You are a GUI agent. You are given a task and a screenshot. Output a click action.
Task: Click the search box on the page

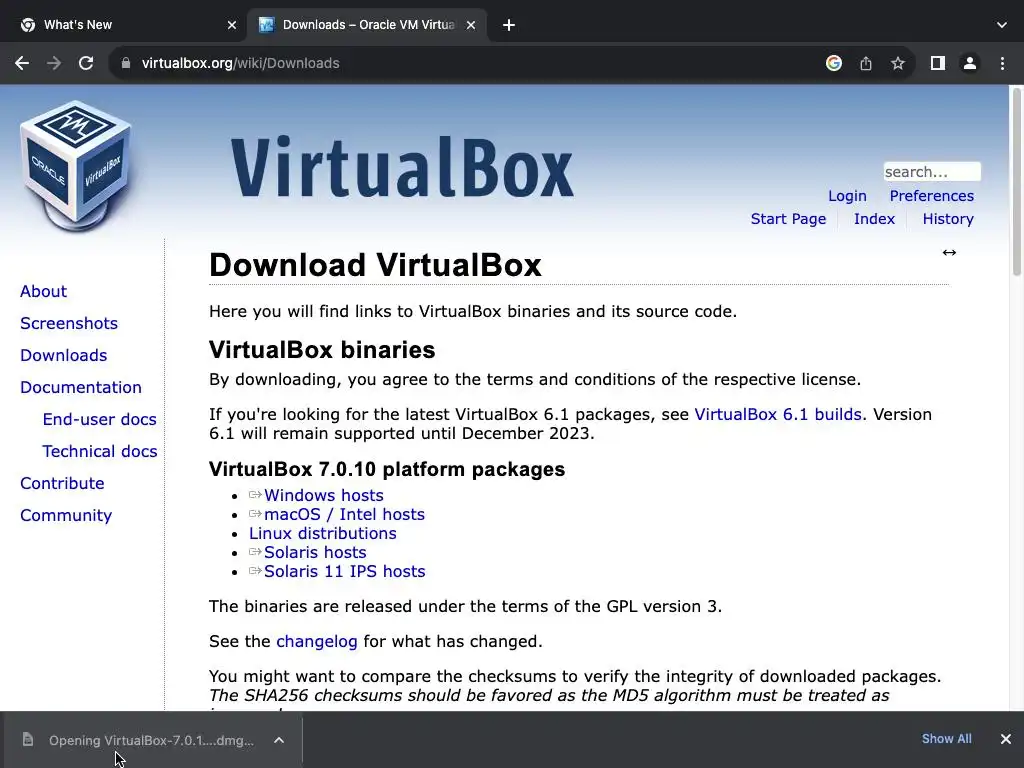coord(932,172)
